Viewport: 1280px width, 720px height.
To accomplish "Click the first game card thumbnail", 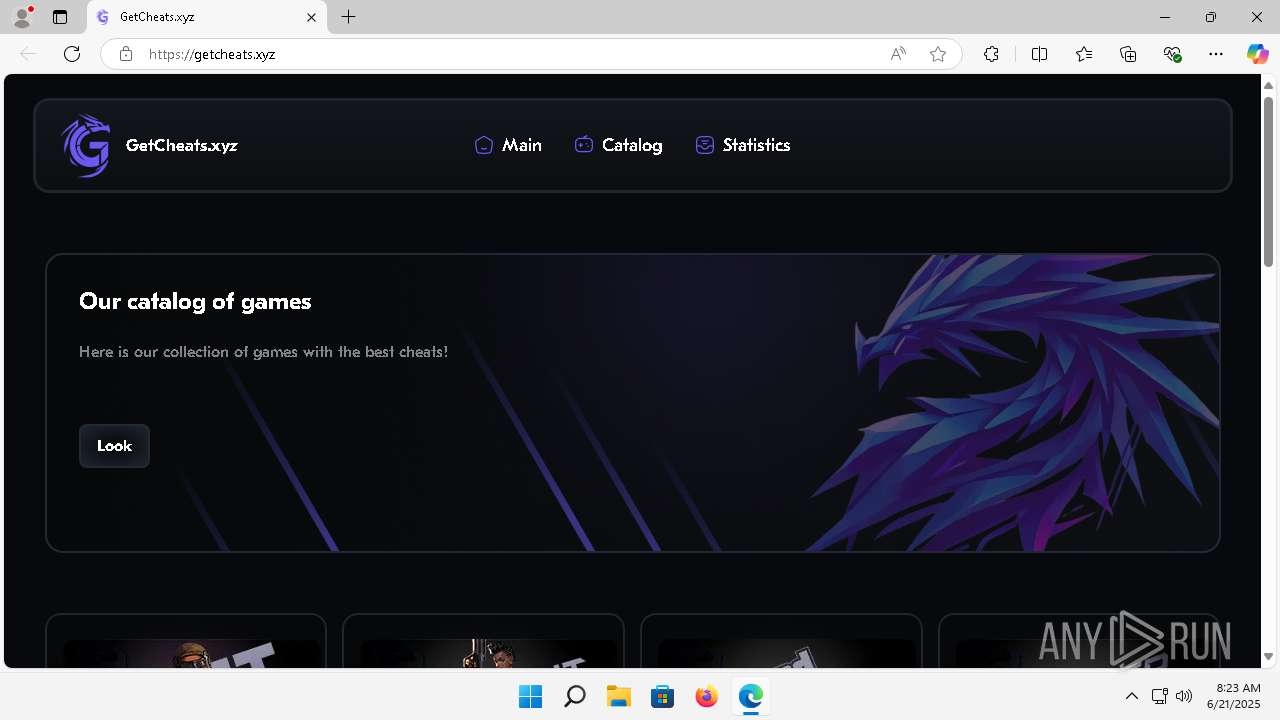I will [x=190, y=653].
